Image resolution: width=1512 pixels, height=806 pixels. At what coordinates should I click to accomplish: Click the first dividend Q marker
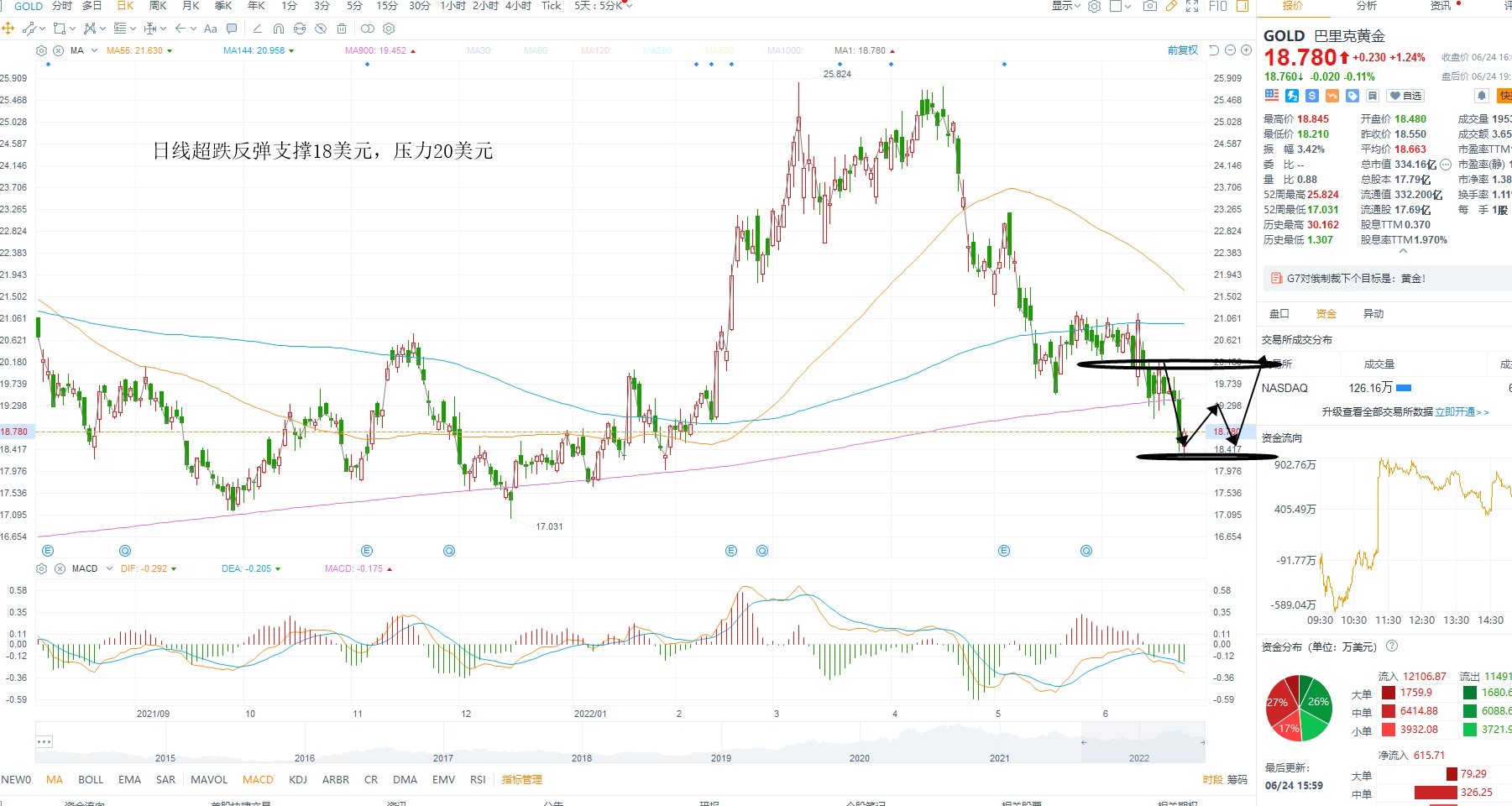pyautogui.click(x=125, y=551)
